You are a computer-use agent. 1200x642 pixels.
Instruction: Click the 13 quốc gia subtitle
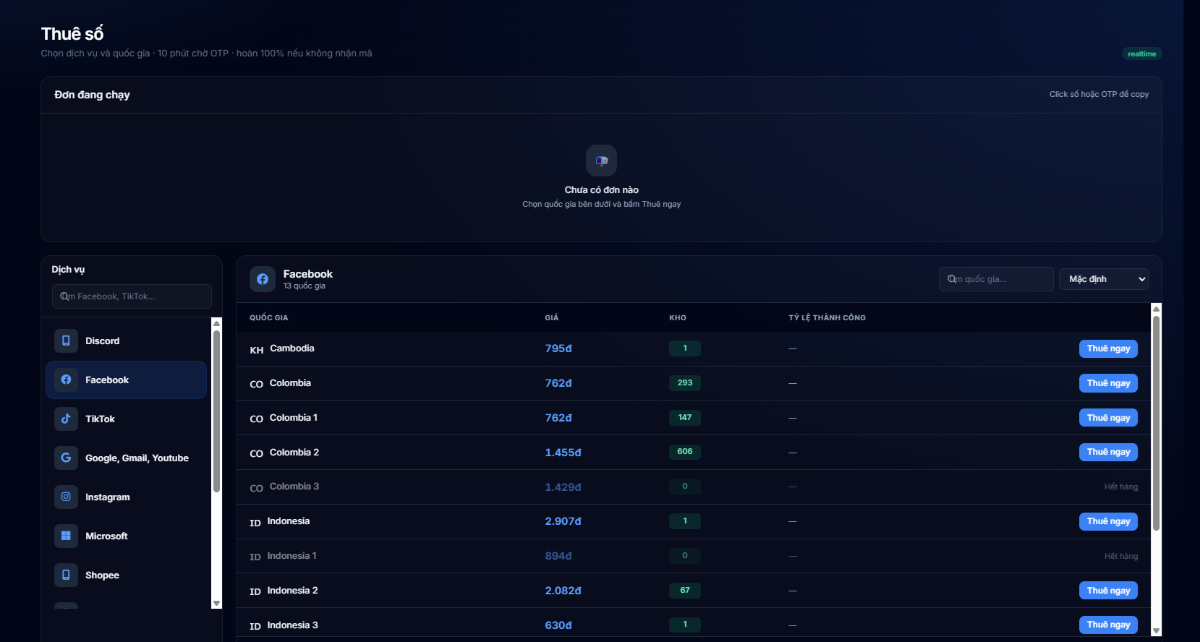click(x=304, y=286)
